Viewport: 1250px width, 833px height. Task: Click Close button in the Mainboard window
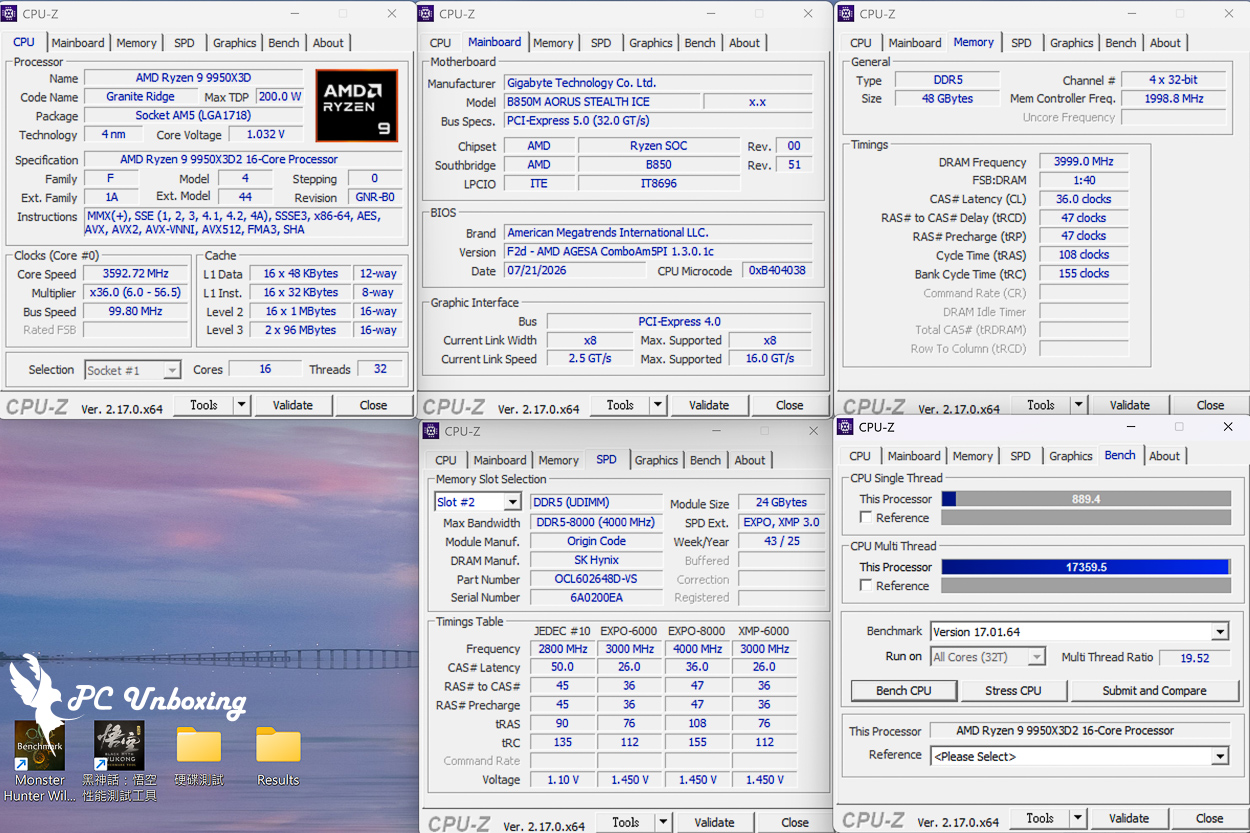[789, 405]
